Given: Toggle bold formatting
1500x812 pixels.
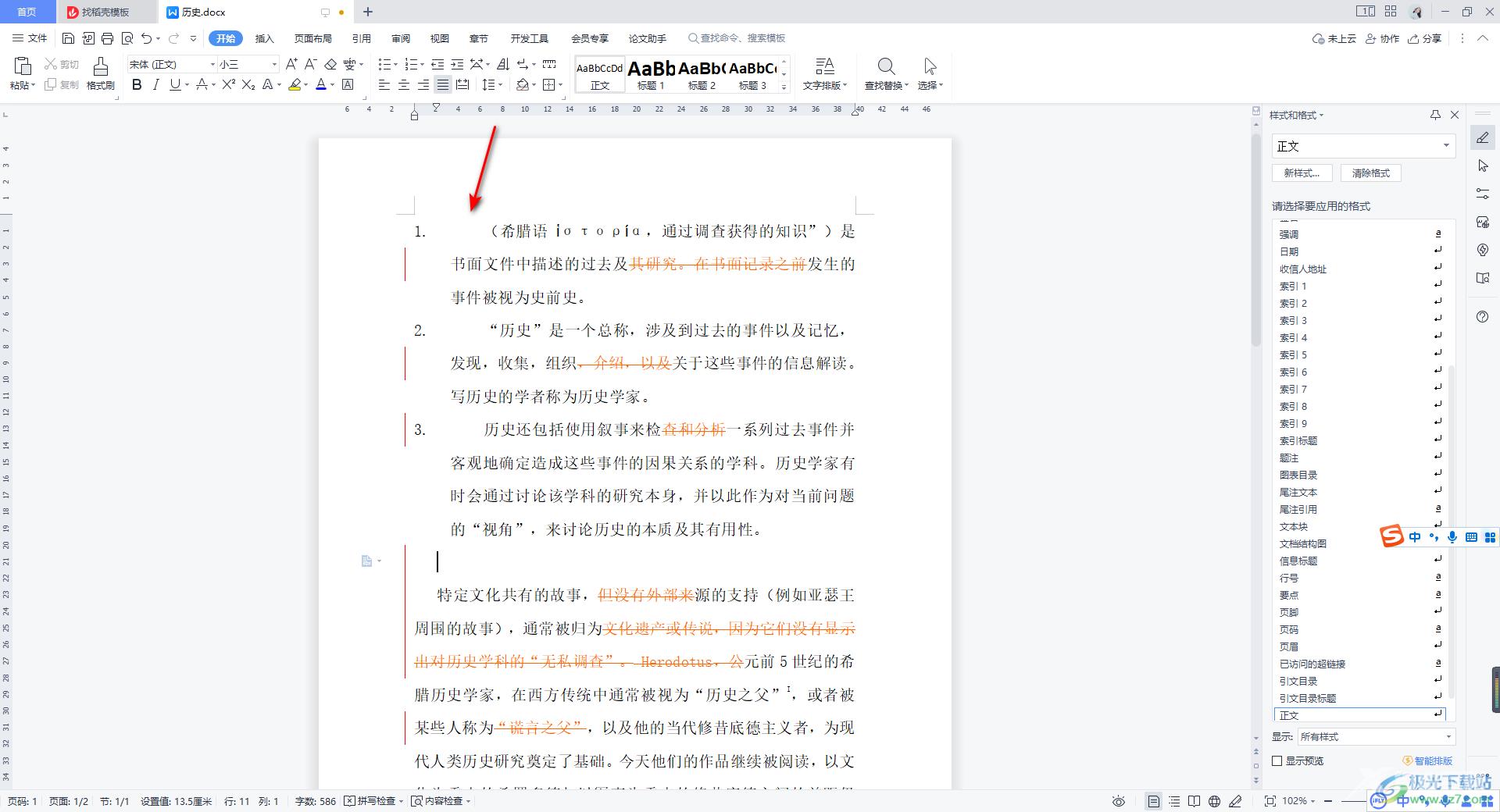Looking at the screenshot, I should click(137, 84).
